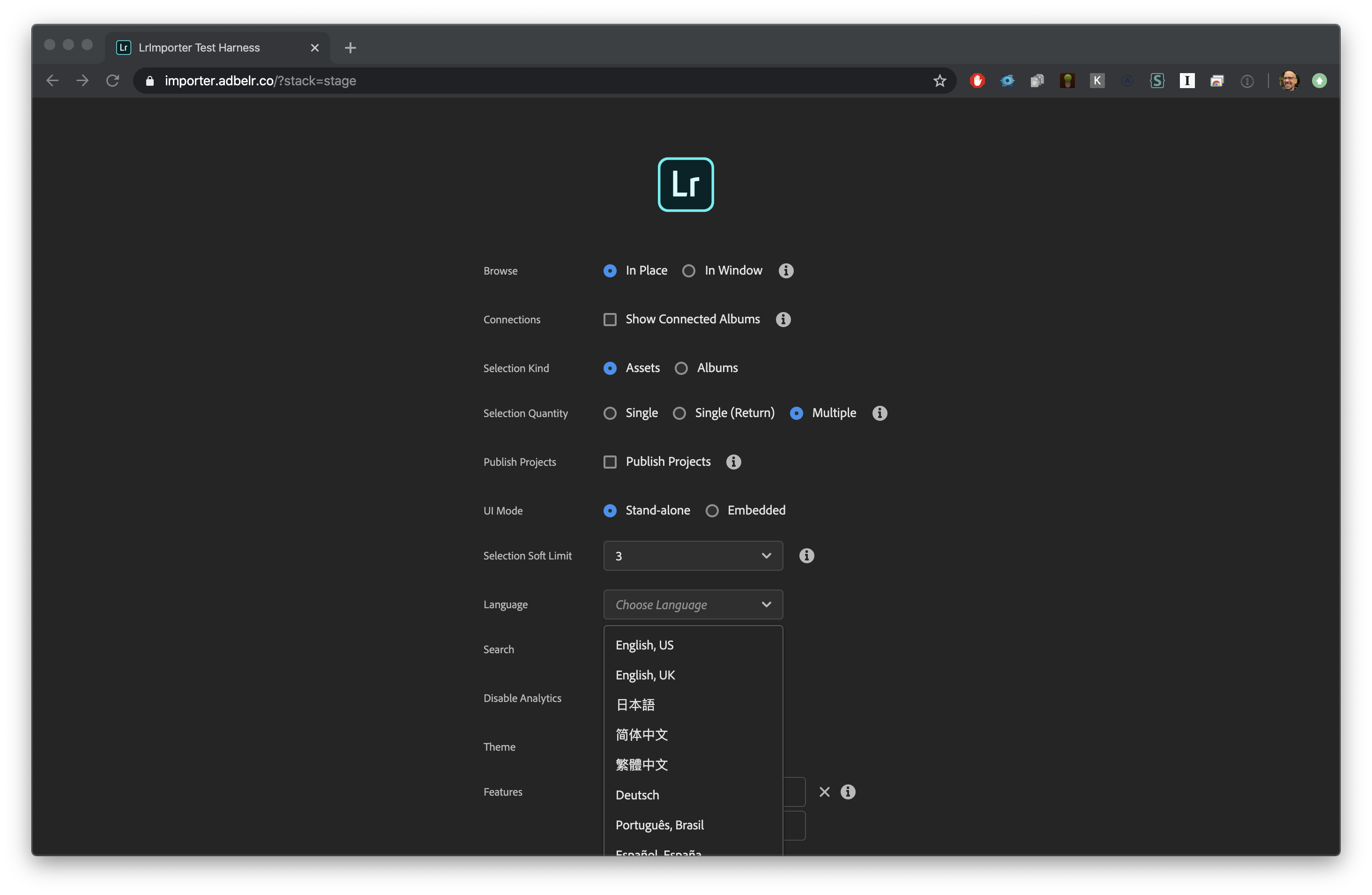Viewport: 1372px width, 895px height.
Task: Select Embedded UI mode
Action: click(746, 511)
